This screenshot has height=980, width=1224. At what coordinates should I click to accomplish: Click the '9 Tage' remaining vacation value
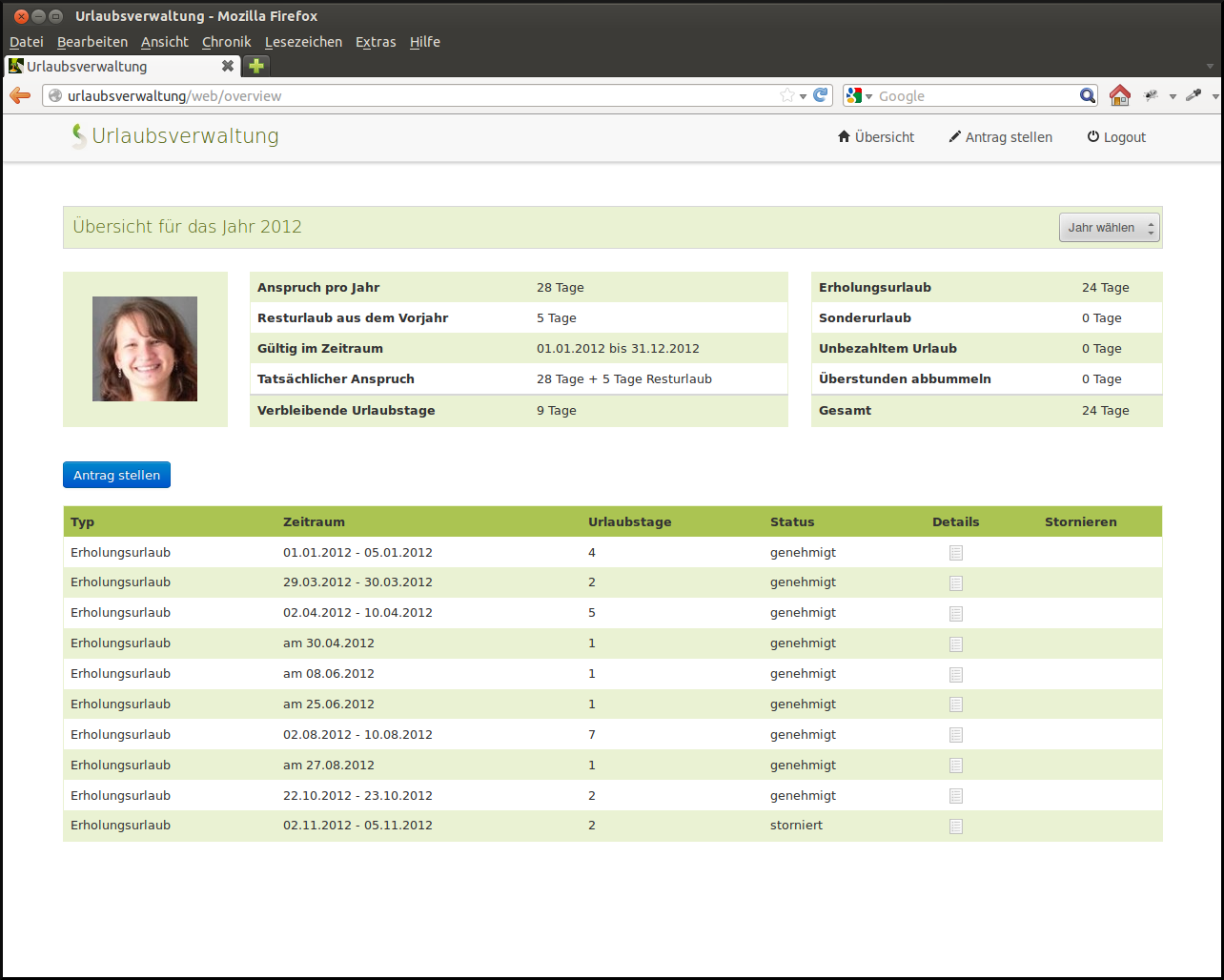coord(557,411)
